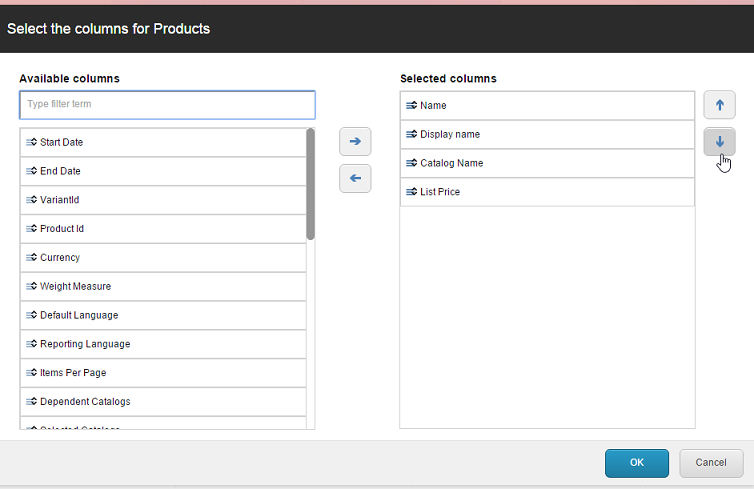Click the available columns scrollbar thumb
Image resolution: width=754 pixels, height=489 pixels.
click(x=310, y=184)
